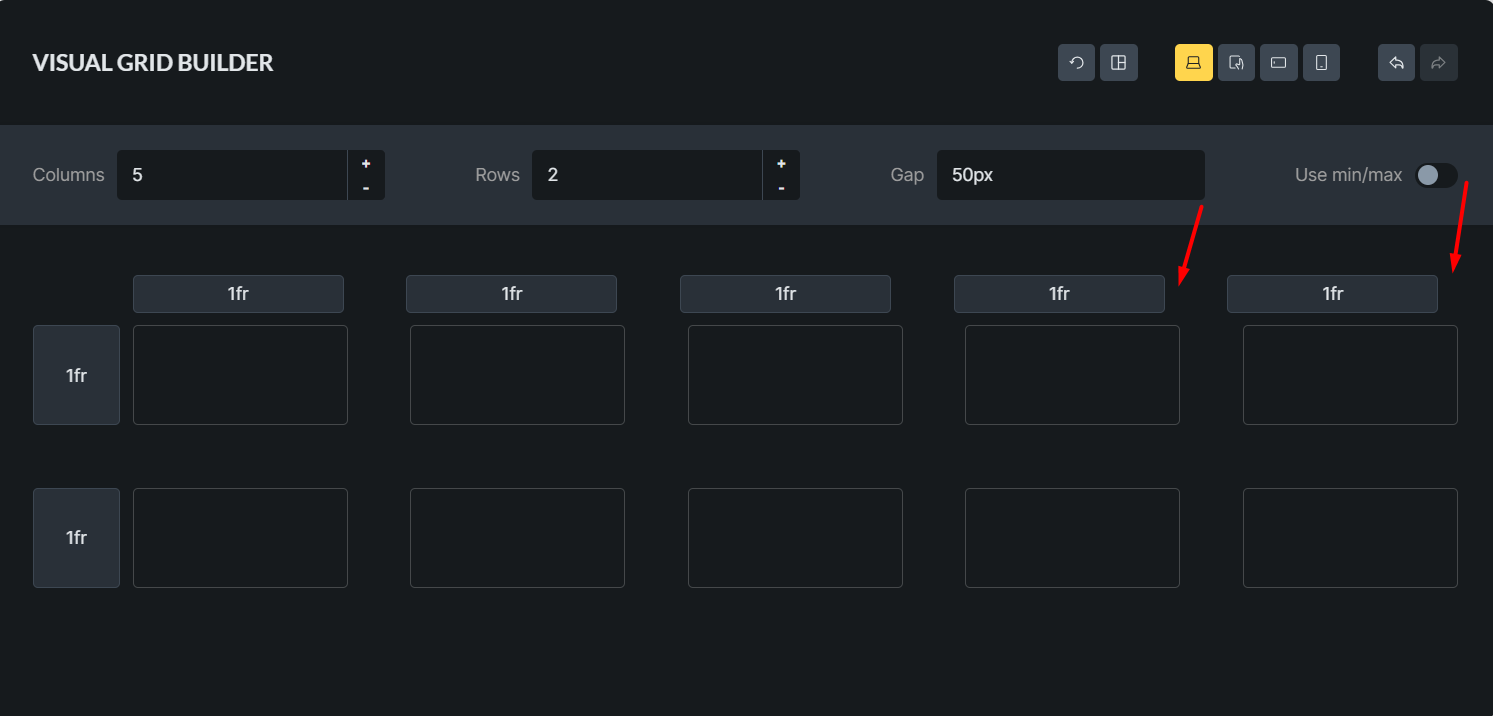Select the grid cell at row one, column three
Screen dimensions: 1493x716
pos(795,375)
